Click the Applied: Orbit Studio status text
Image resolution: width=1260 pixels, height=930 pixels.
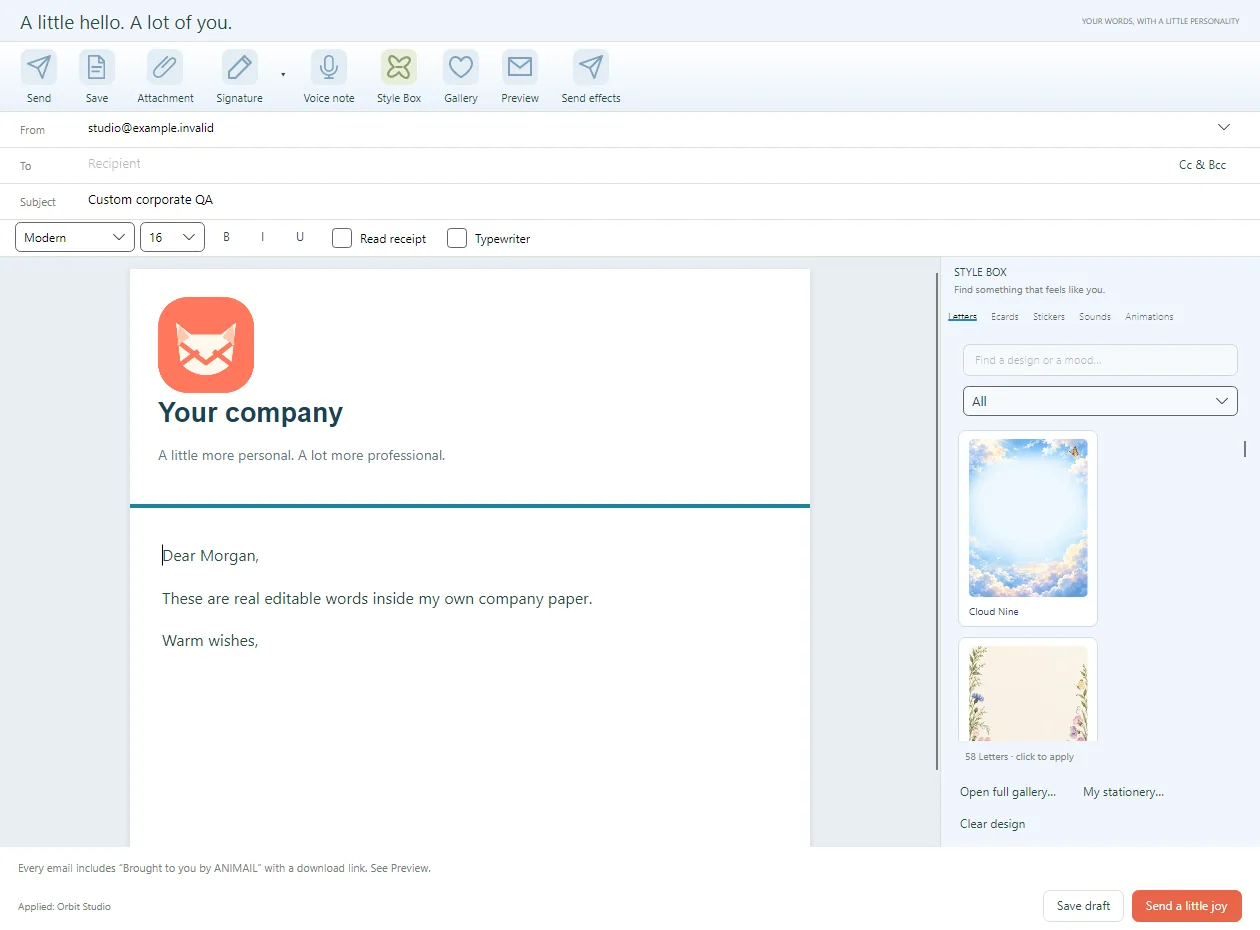[x=64, y=907]
